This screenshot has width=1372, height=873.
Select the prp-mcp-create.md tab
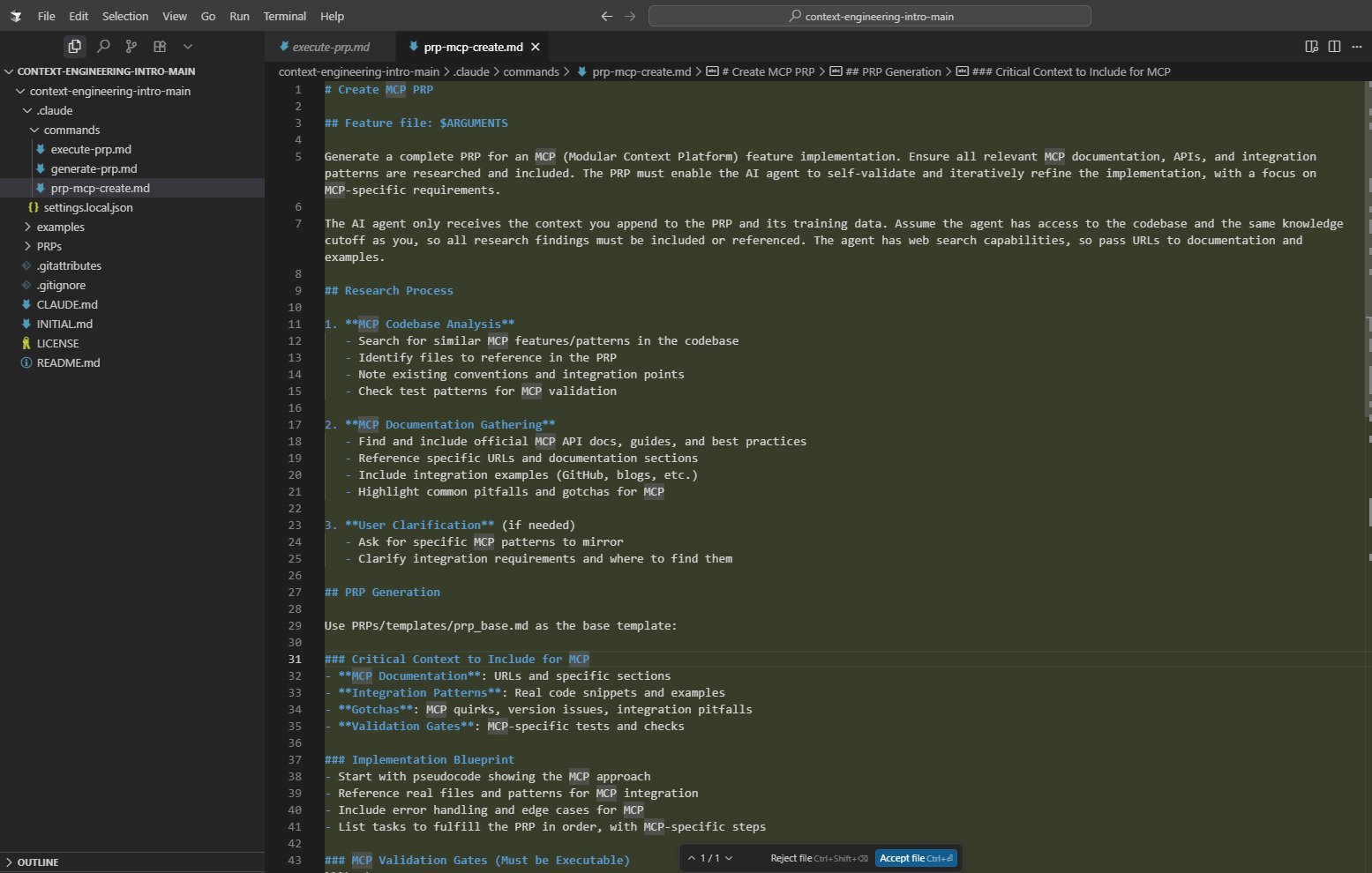473,47
